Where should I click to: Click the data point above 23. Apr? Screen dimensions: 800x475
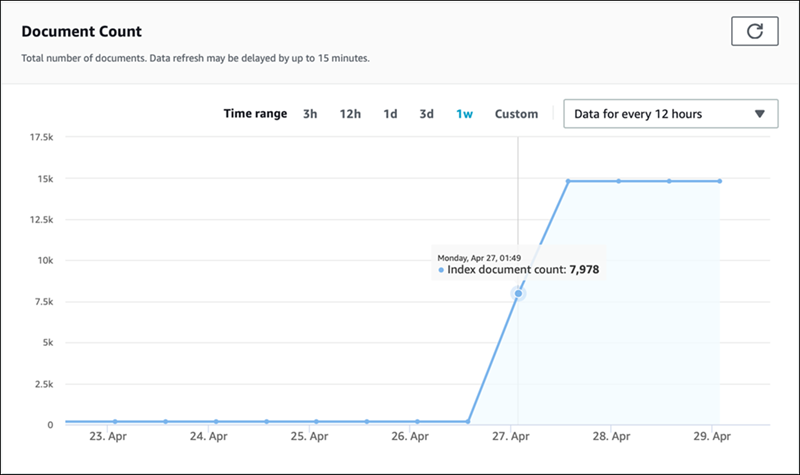click(115, 422)
